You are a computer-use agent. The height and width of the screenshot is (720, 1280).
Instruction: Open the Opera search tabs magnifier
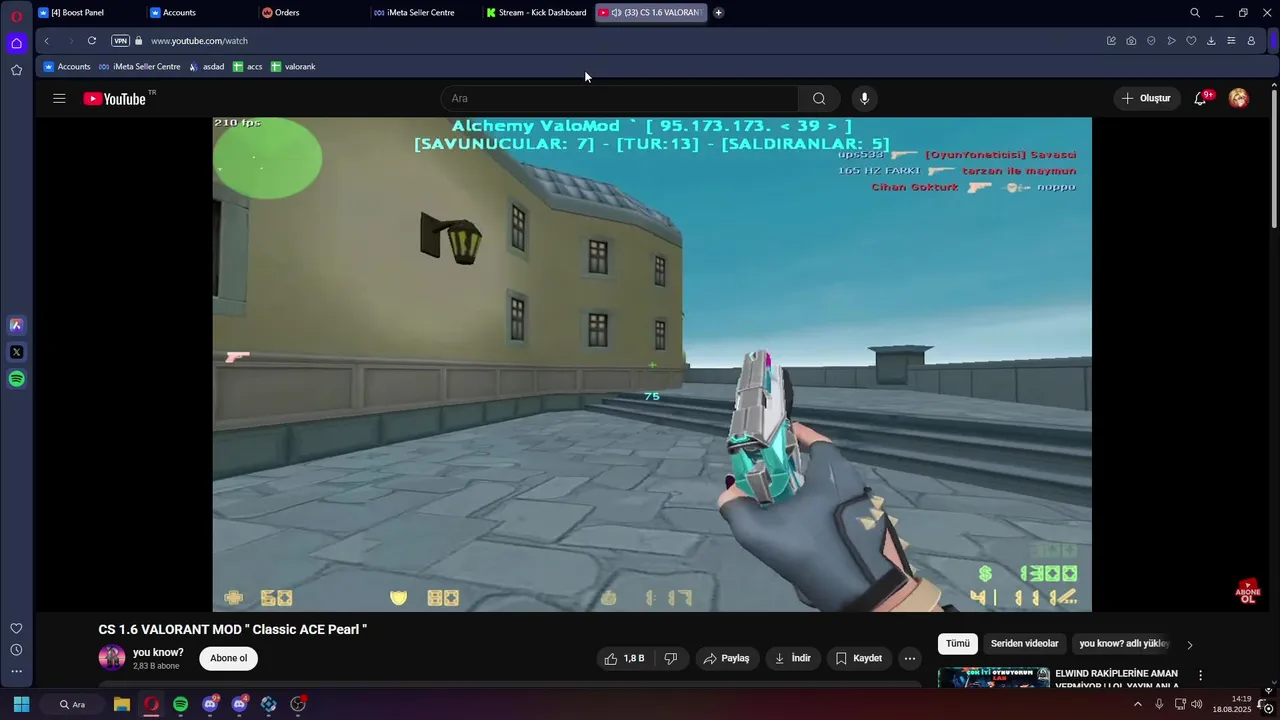(x=1194, y=13)
